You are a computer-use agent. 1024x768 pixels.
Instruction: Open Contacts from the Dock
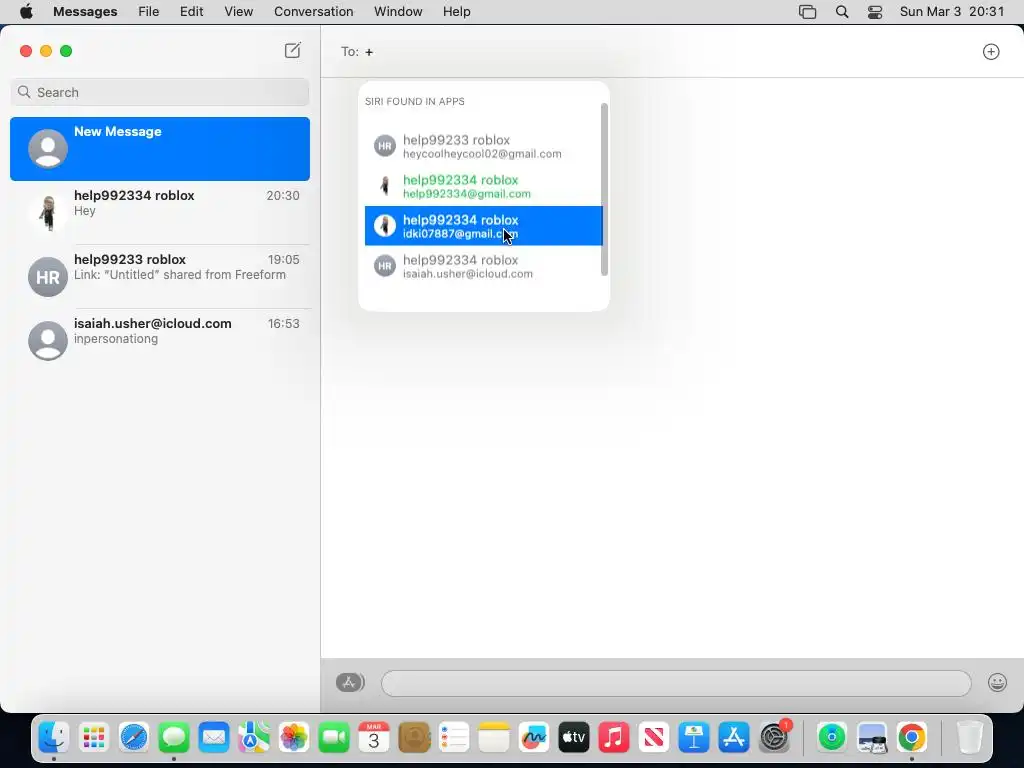click(414, 738)
